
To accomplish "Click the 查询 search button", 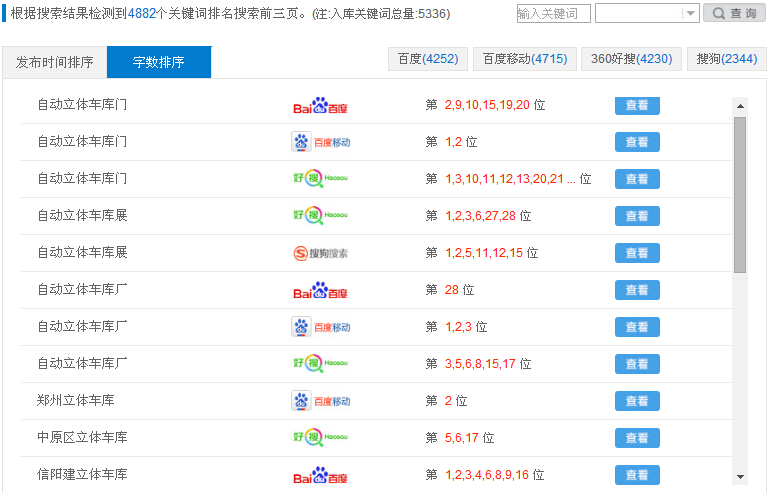I will click(734, 13).
